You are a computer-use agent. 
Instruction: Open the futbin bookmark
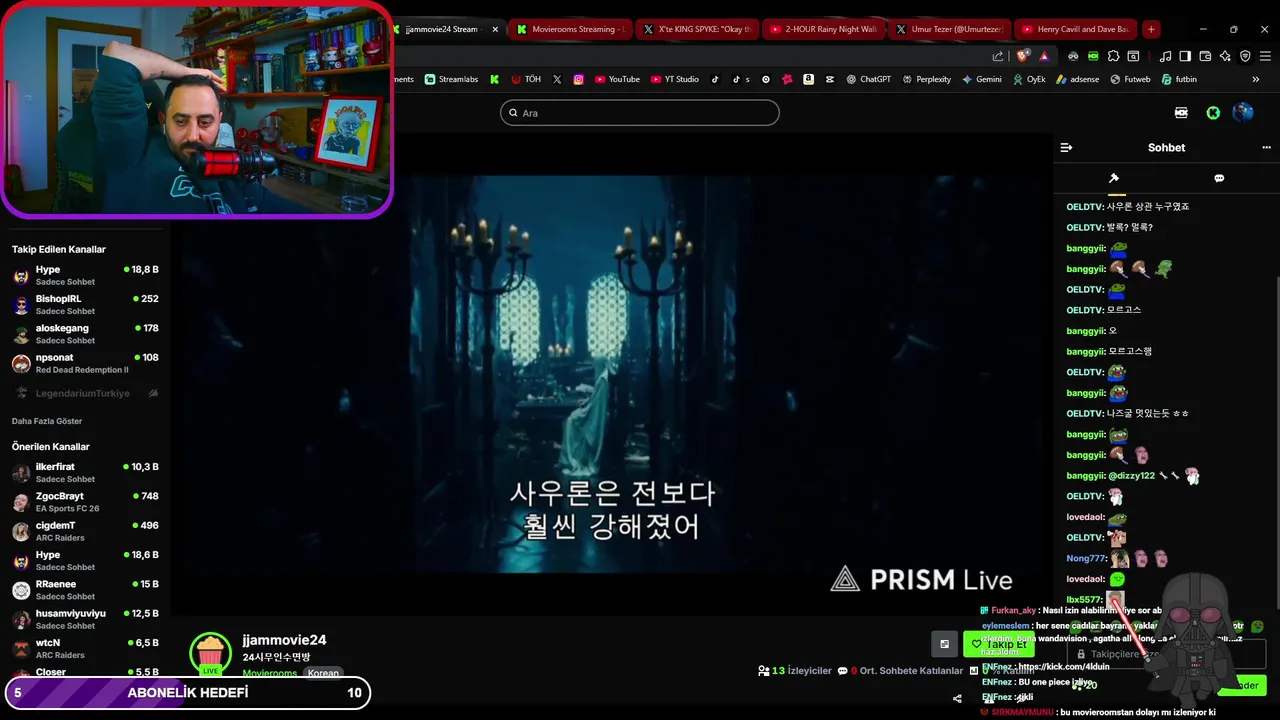[x=1179, y=79]
